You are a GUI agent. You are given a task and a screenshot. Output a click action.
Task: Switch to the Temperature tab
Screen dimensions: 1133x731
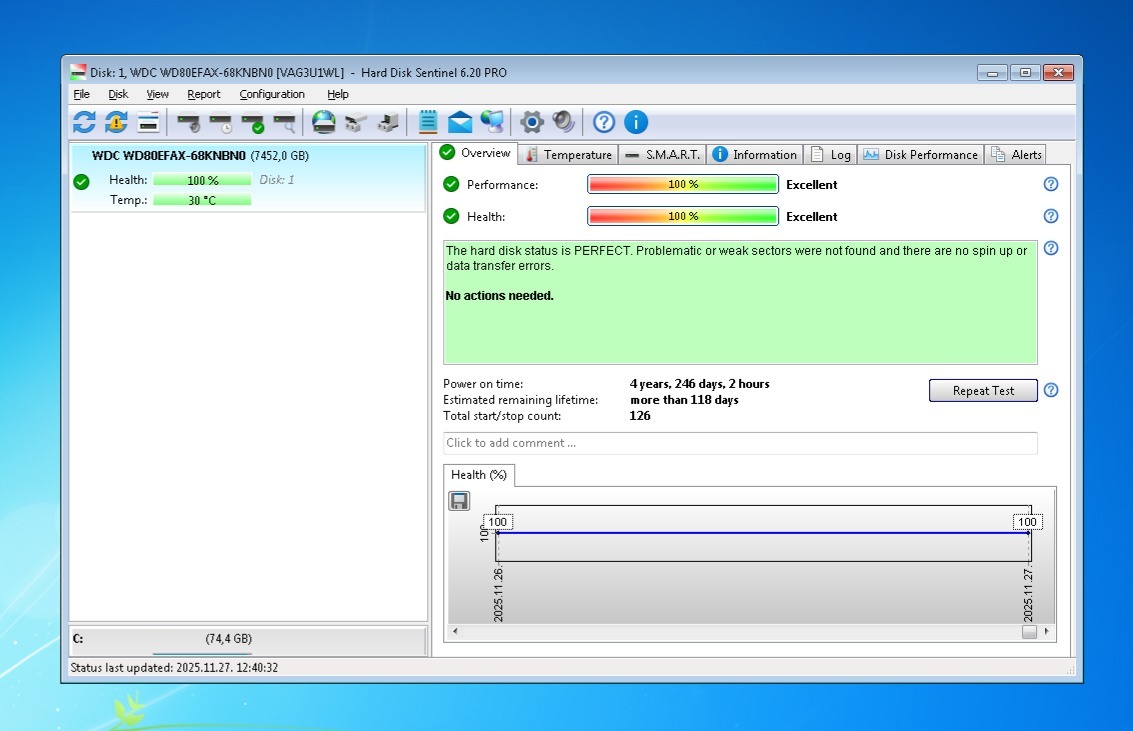pyautogui.click(x=569, y=155)
